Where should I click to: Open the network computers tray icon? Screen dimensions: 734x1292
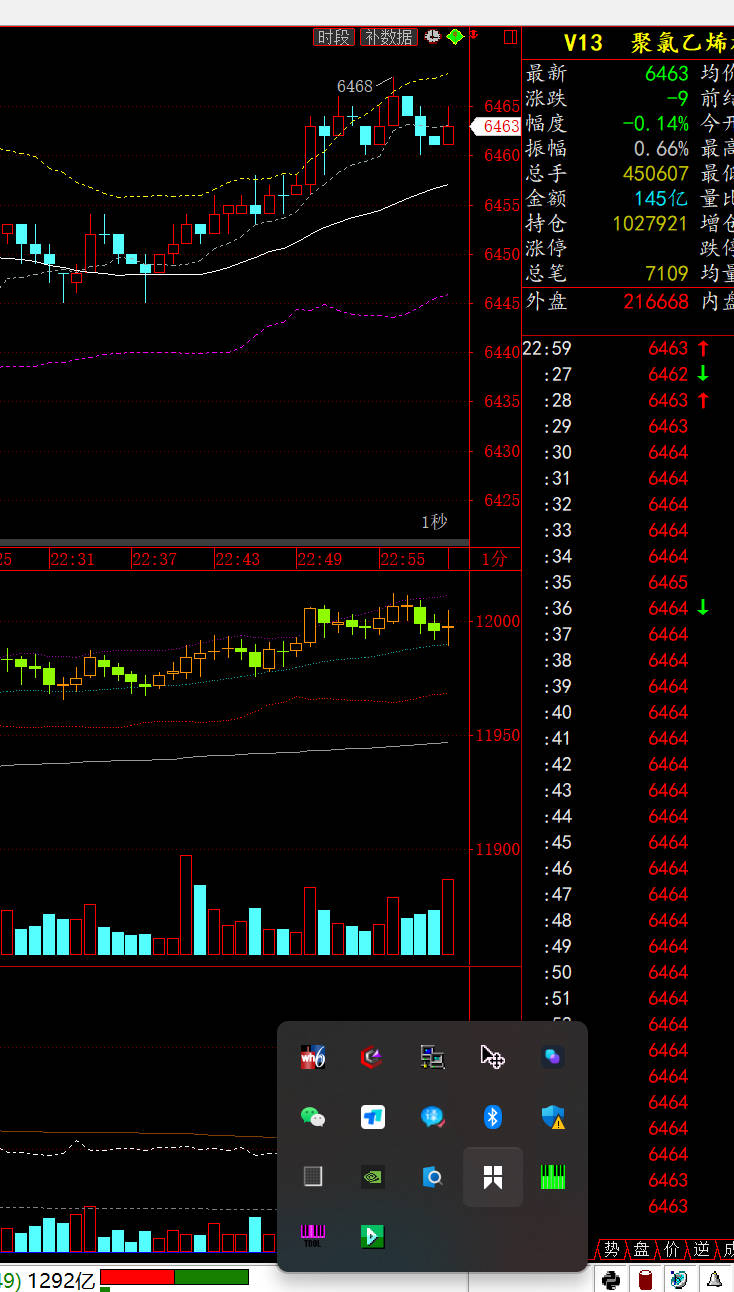(432, 1057)
